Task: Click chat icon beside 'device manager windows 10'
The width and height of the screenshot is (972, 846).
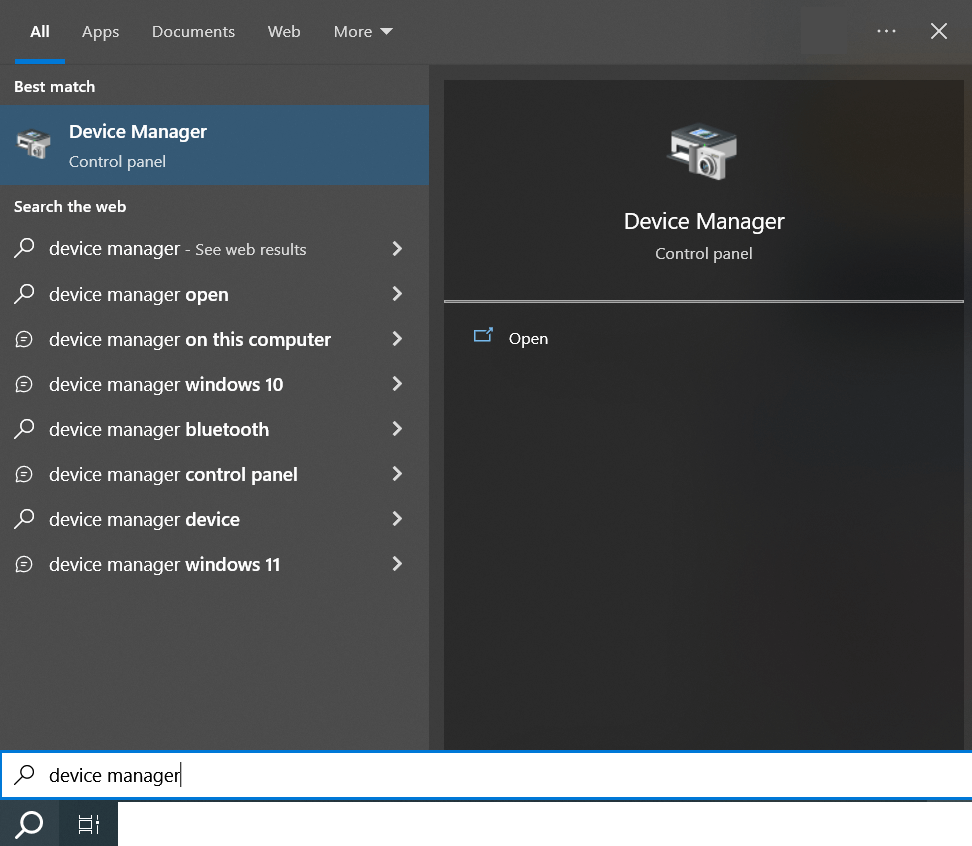Action: pos(25,384)
